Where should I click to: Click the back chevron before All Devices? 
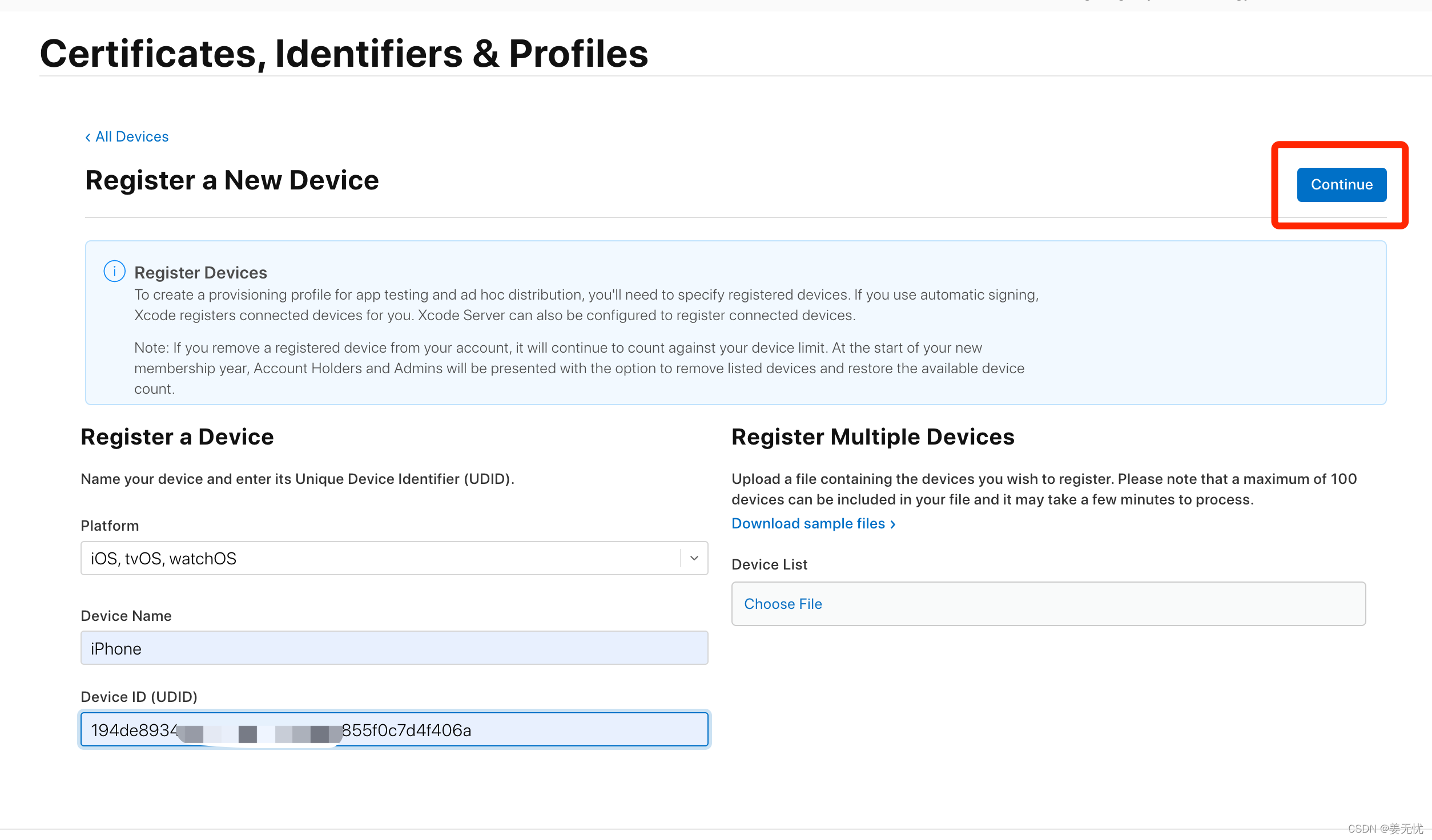click(x=88, y=138)
